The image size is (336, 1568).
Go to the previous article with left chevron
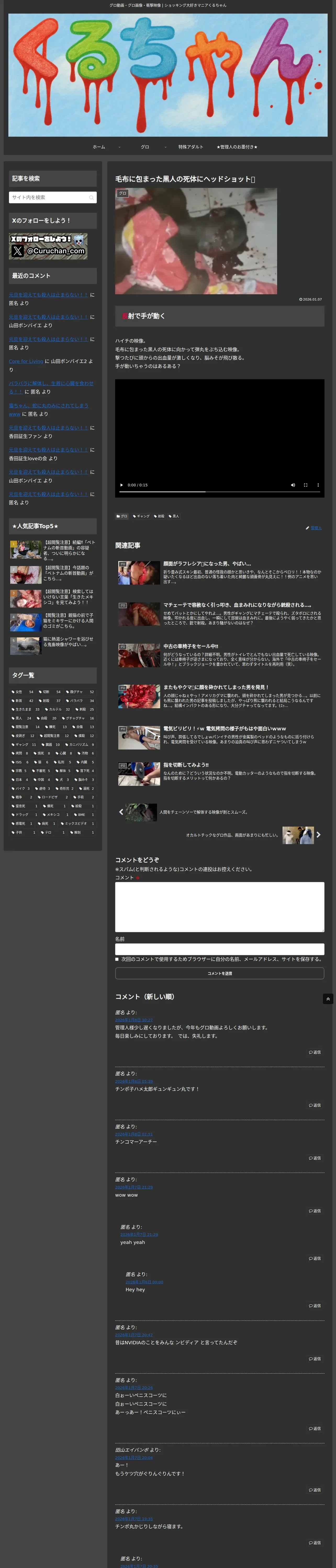121,811
